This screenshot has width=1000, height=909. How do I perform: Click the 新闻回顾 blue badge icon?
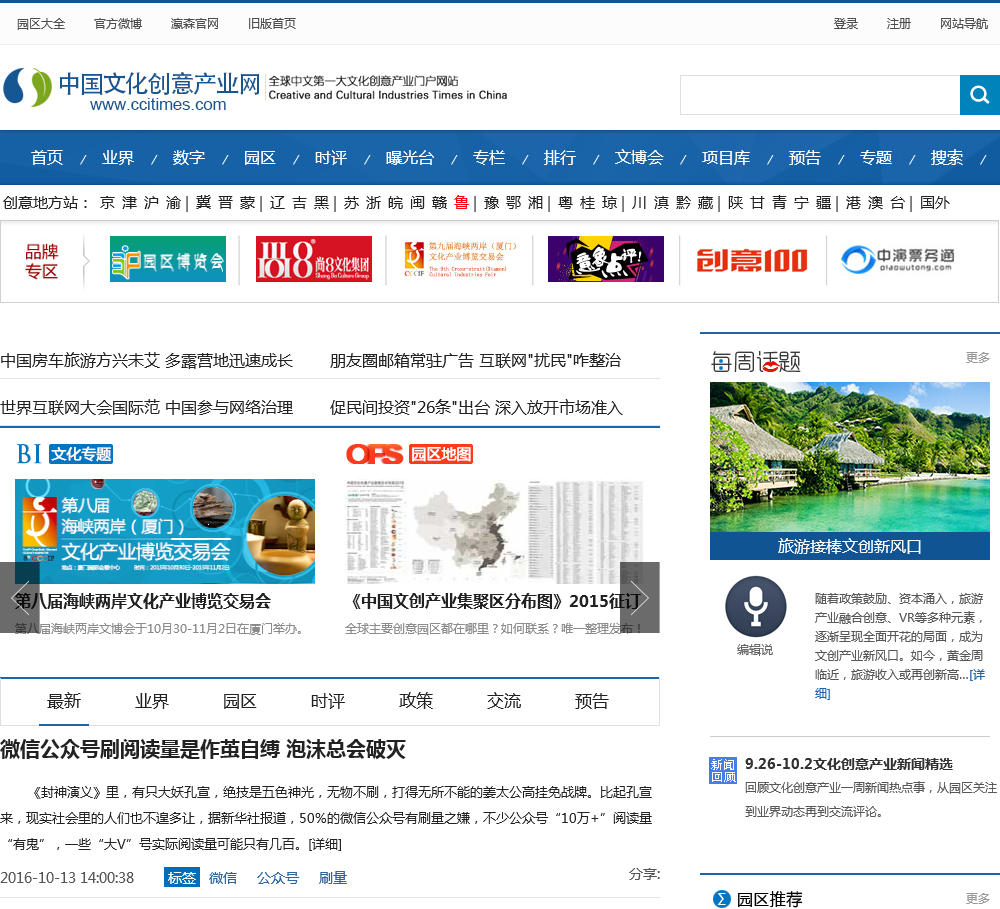pyautogui.click(x=723, y=771)
